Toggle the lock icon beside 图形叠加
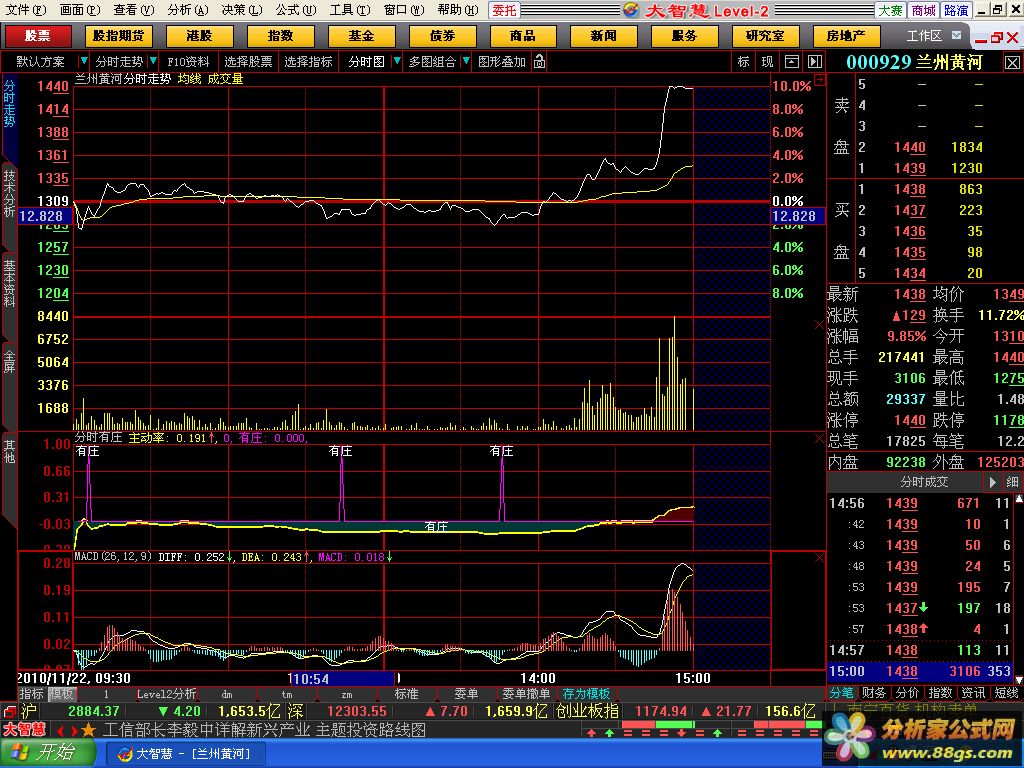Image resolution: width=1024 pixels, height=768 pixels. coord(539,62)
